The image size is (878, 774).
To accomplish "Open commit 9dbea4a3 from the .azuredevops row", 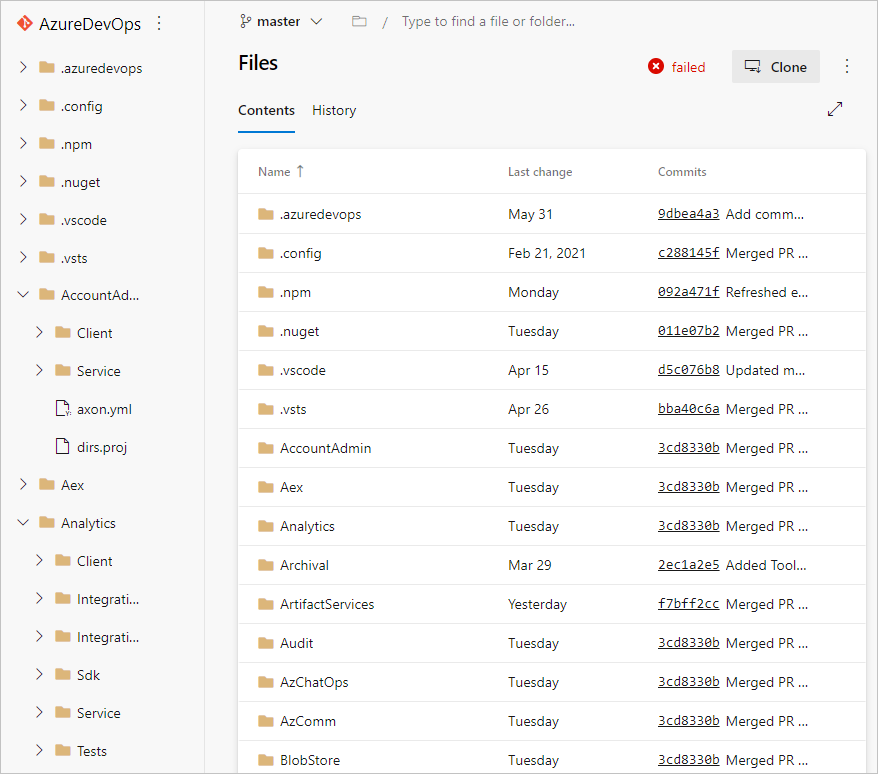I will [688, 214].
